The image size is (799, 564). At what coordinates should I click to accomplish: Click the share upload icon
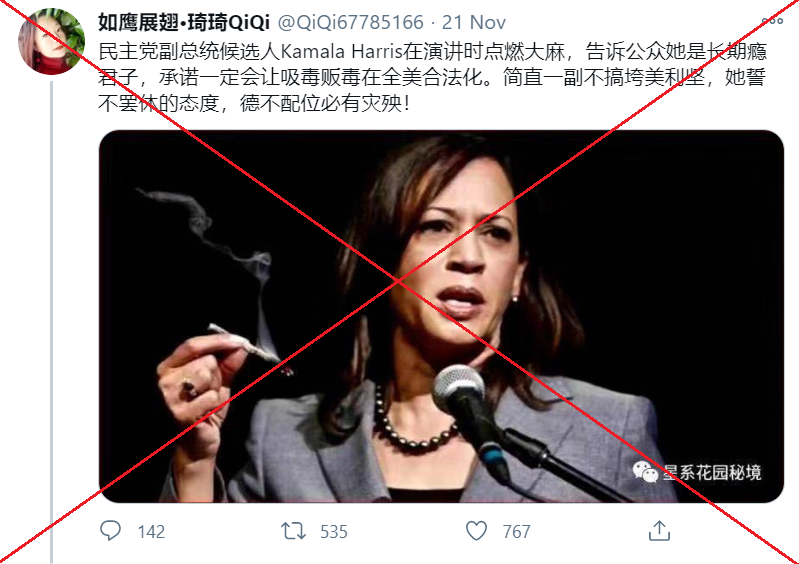pos(659,530)
